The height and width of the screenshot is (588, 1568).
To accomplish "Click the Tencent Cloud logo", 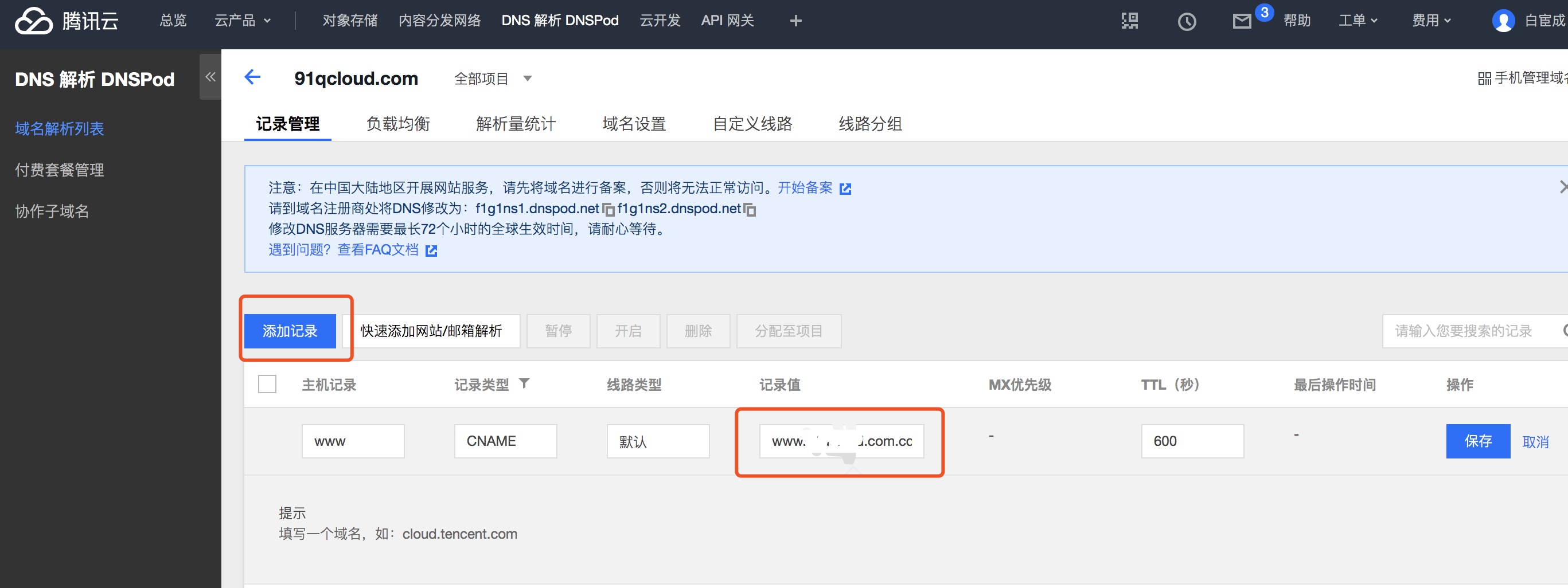I will pos(67,21).
